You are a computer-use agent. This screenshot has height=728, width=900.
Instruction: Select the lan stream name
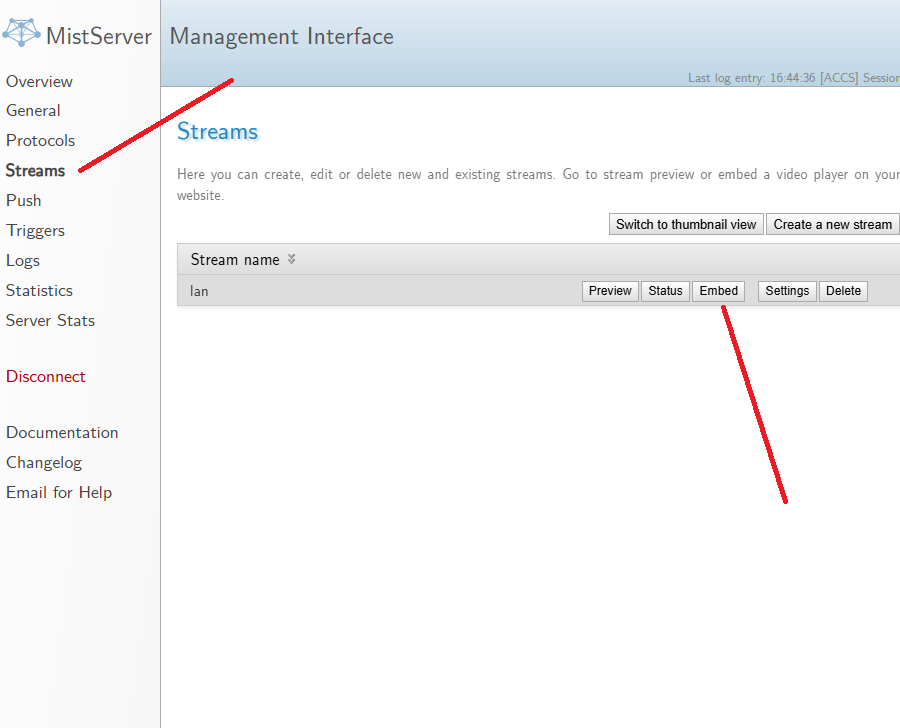click(199, 291)
